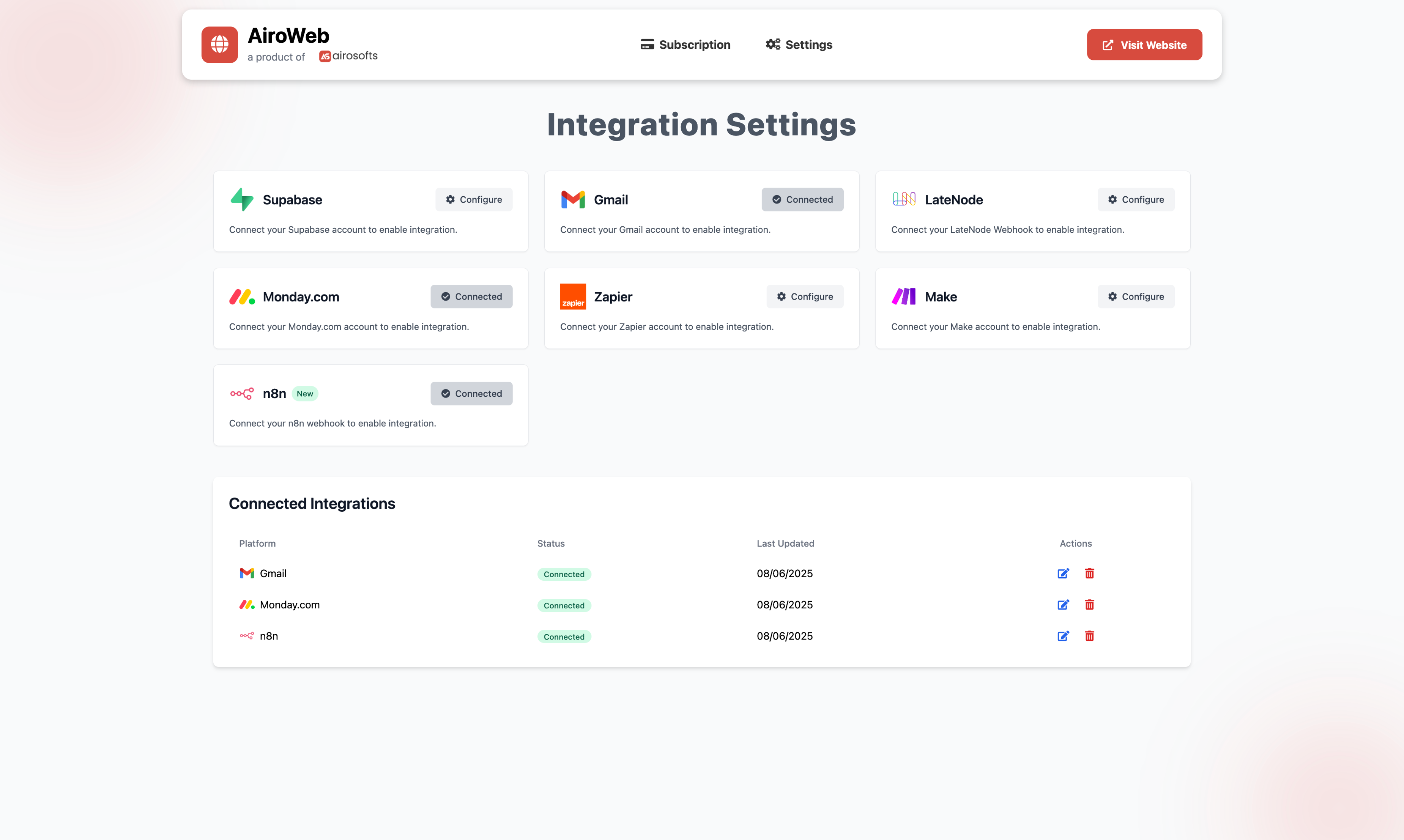This screenshot has height=840, width=1404.
Task: Click the n8n Connected status button
Action: [471, 393]
